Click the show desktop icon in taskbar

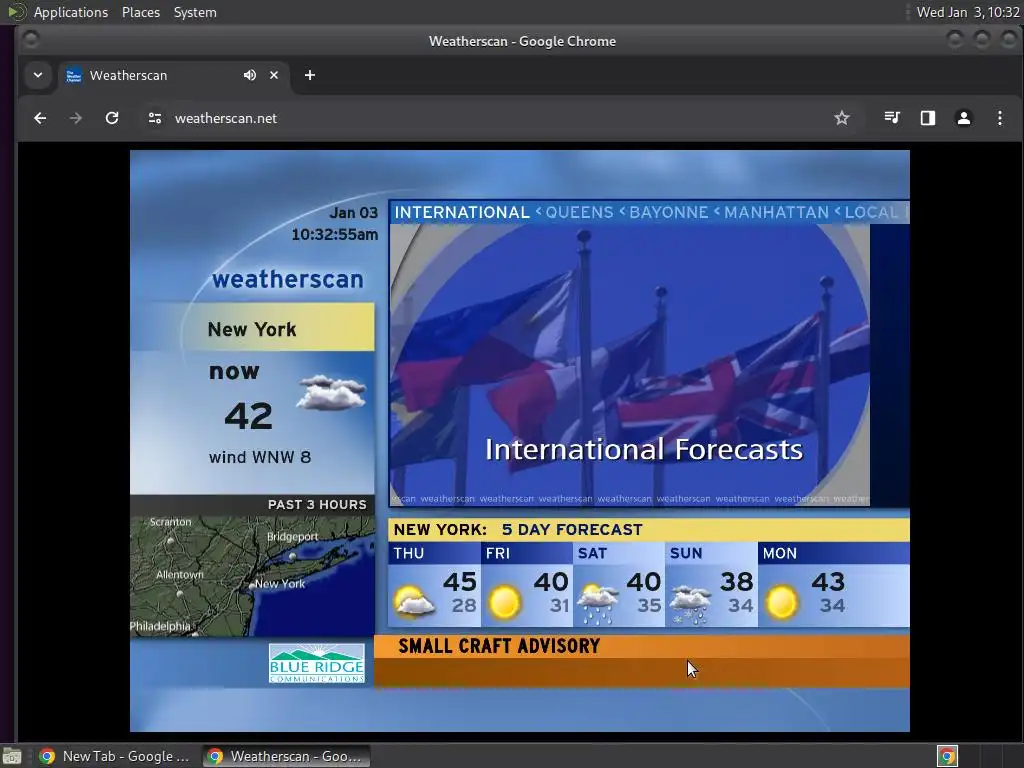point(12,756)
